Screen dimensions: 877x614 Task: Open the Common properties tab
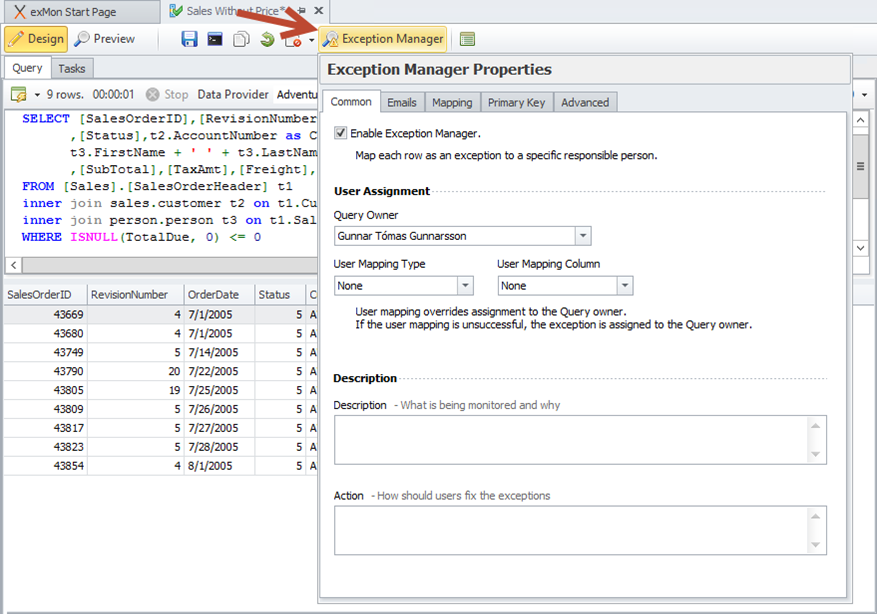pos(351,102)
